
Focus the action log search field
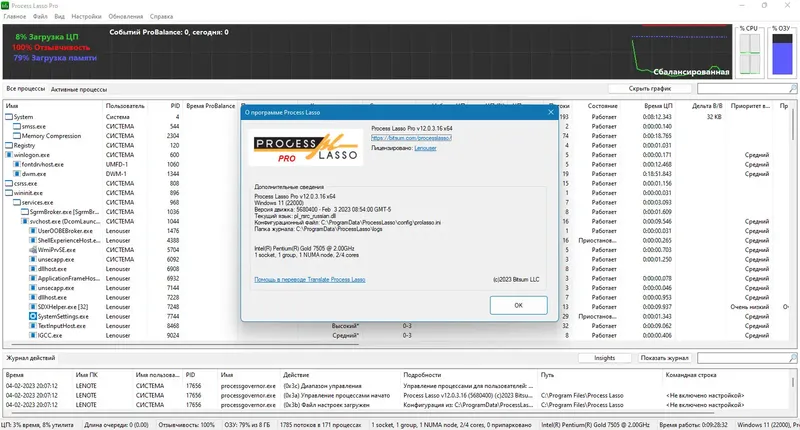pyautogui.click(x=742, y=358)
